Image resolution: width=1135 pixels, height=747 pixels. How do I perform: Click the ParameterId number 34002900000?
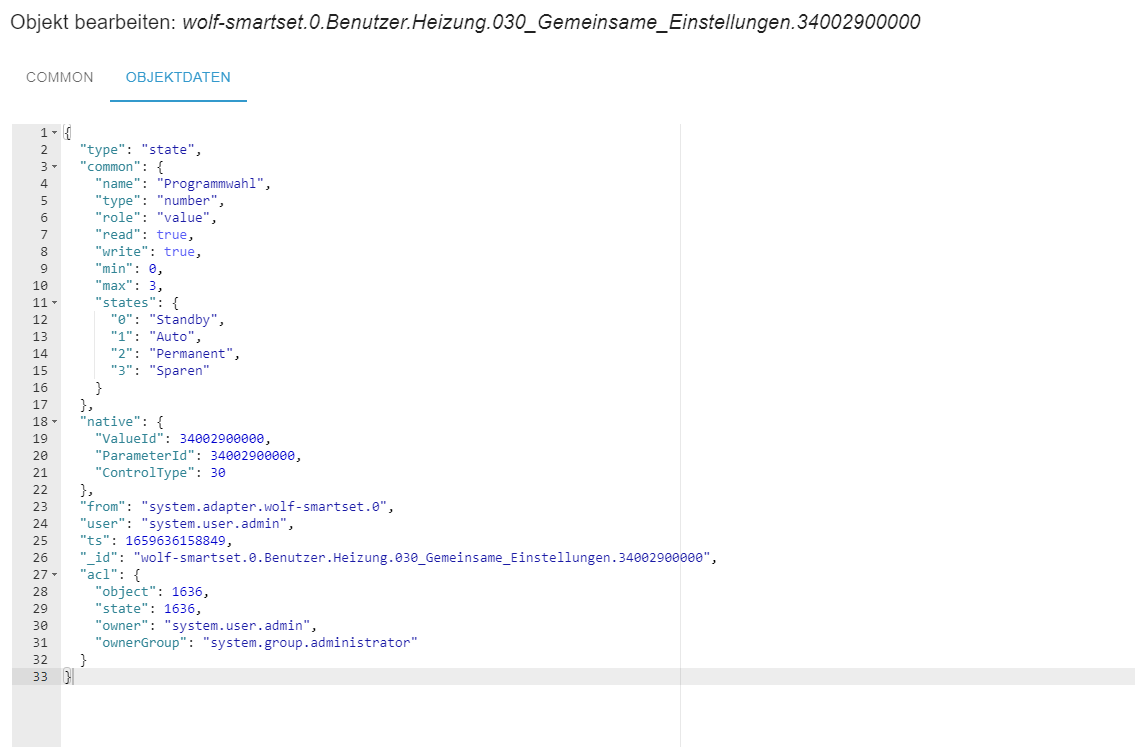(x=253, y=456)
